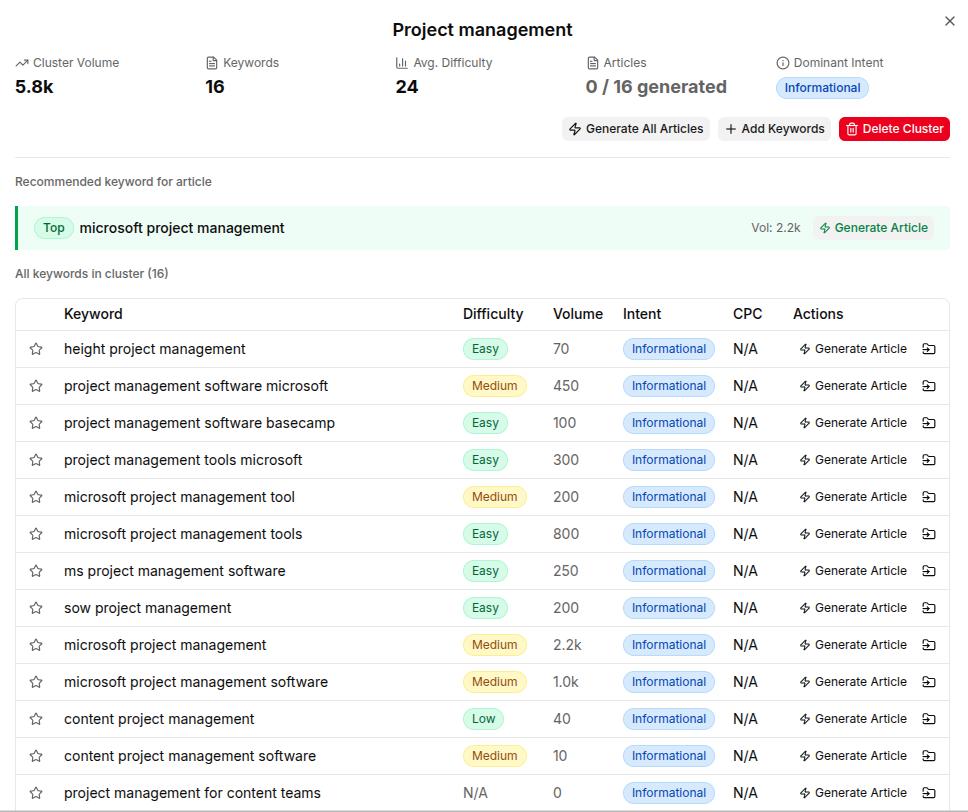Generate Article for 'project management for content teams'
Image resolution: width=968 pixels, height=812 pixels.
(853, 793)
